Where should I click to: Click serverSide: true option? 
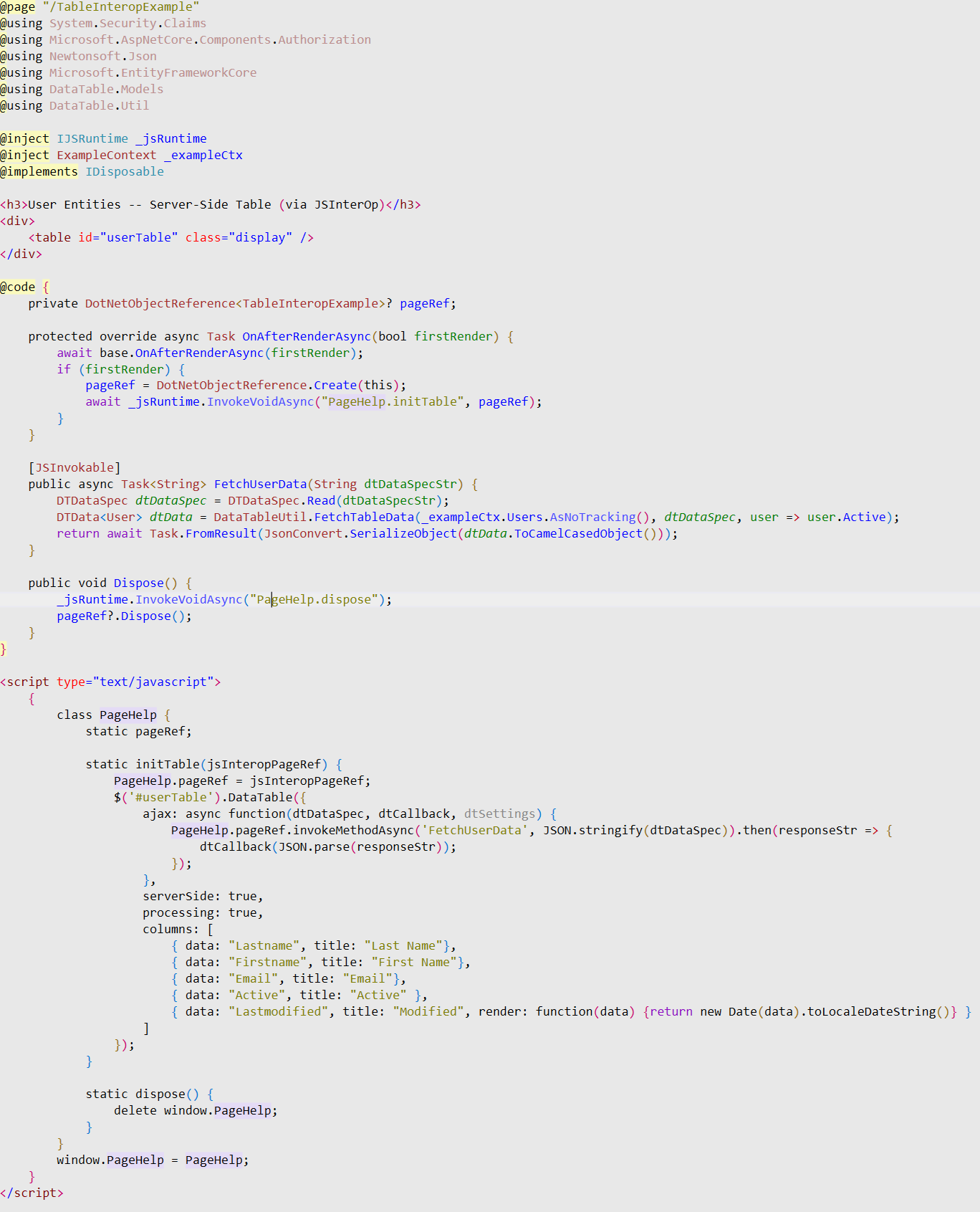203,897
